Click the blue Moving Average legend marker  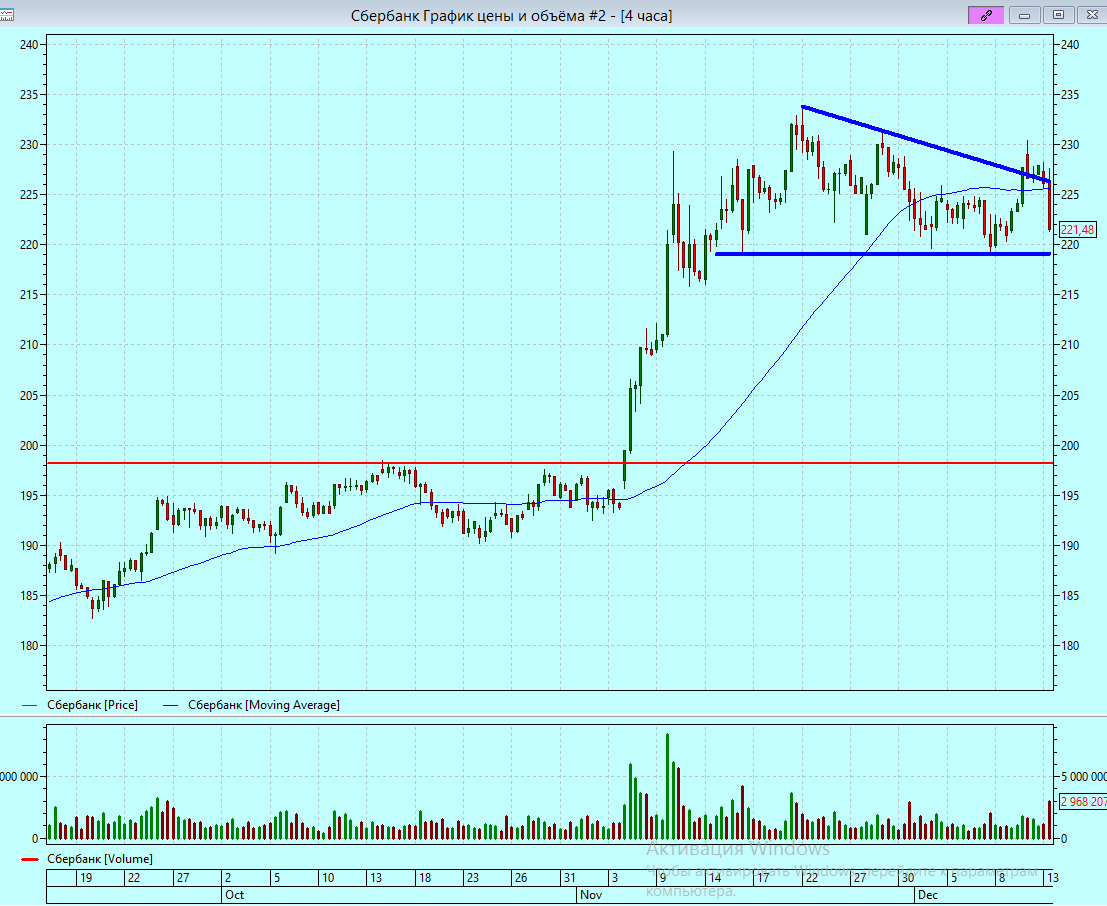tap(170, 705)
